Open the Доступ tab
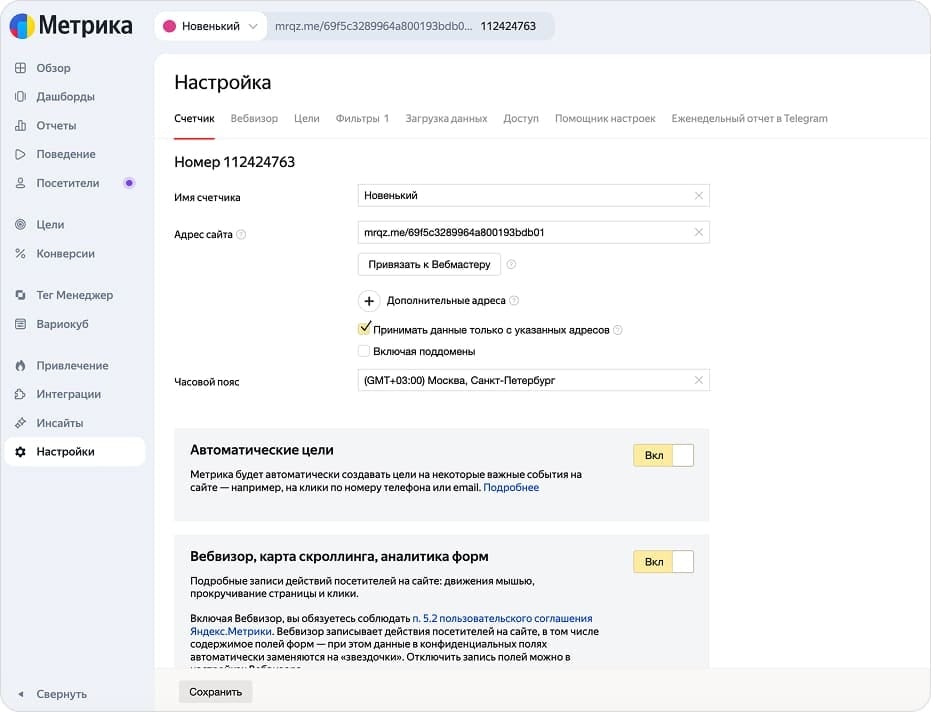Screen dimensions: 931x712 click(x=521, y=118)
